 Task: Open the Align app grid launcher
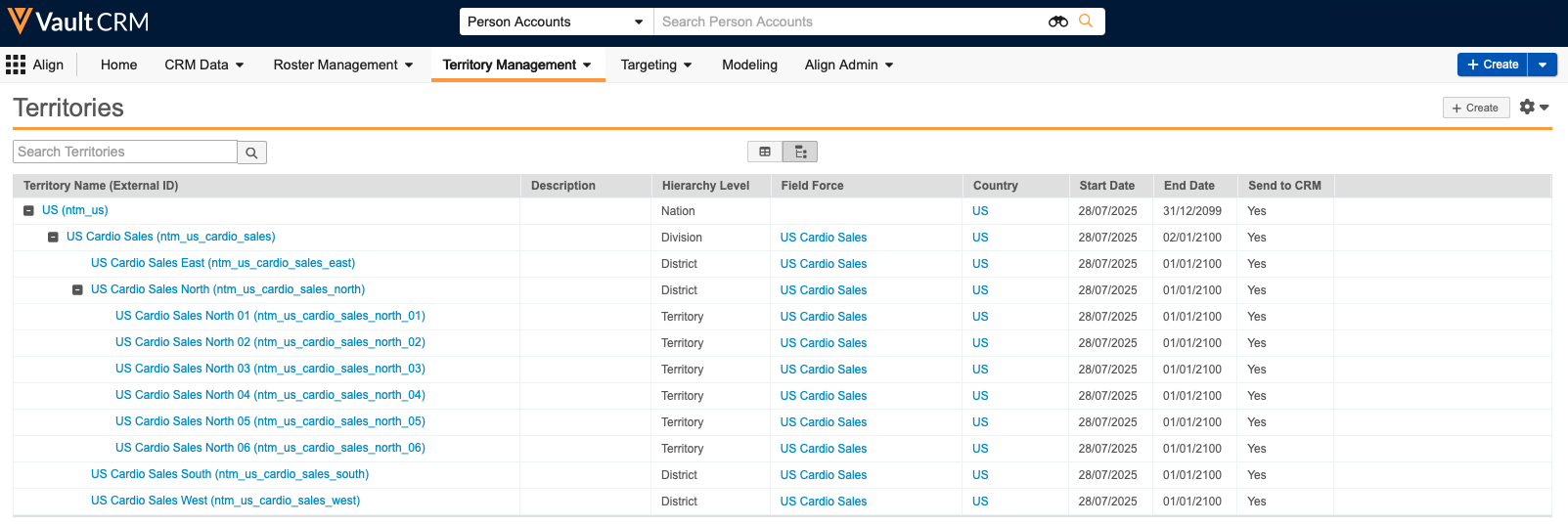[16, 65]
